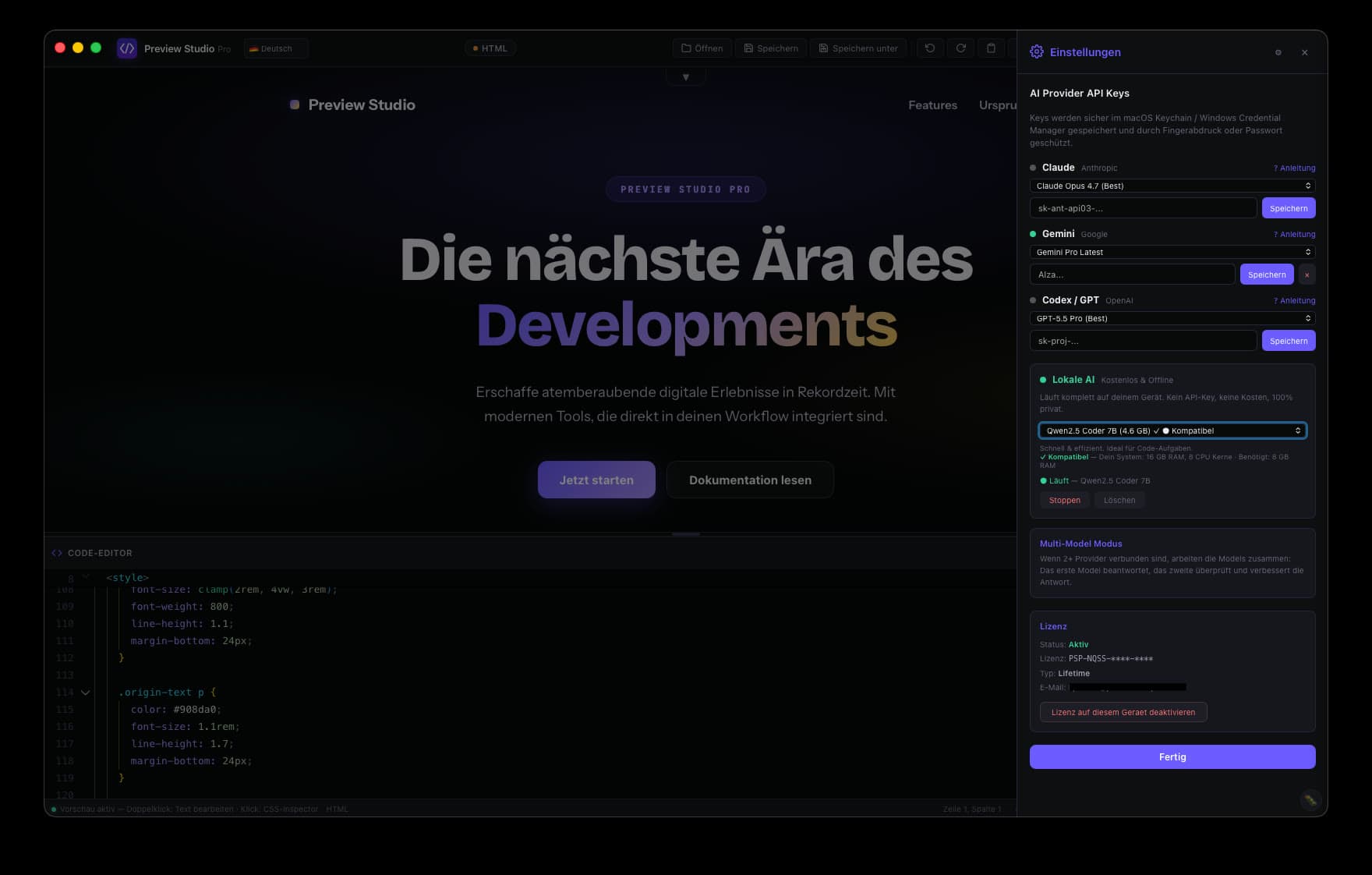Click the 'font-weight: 800;' code line

182,607
